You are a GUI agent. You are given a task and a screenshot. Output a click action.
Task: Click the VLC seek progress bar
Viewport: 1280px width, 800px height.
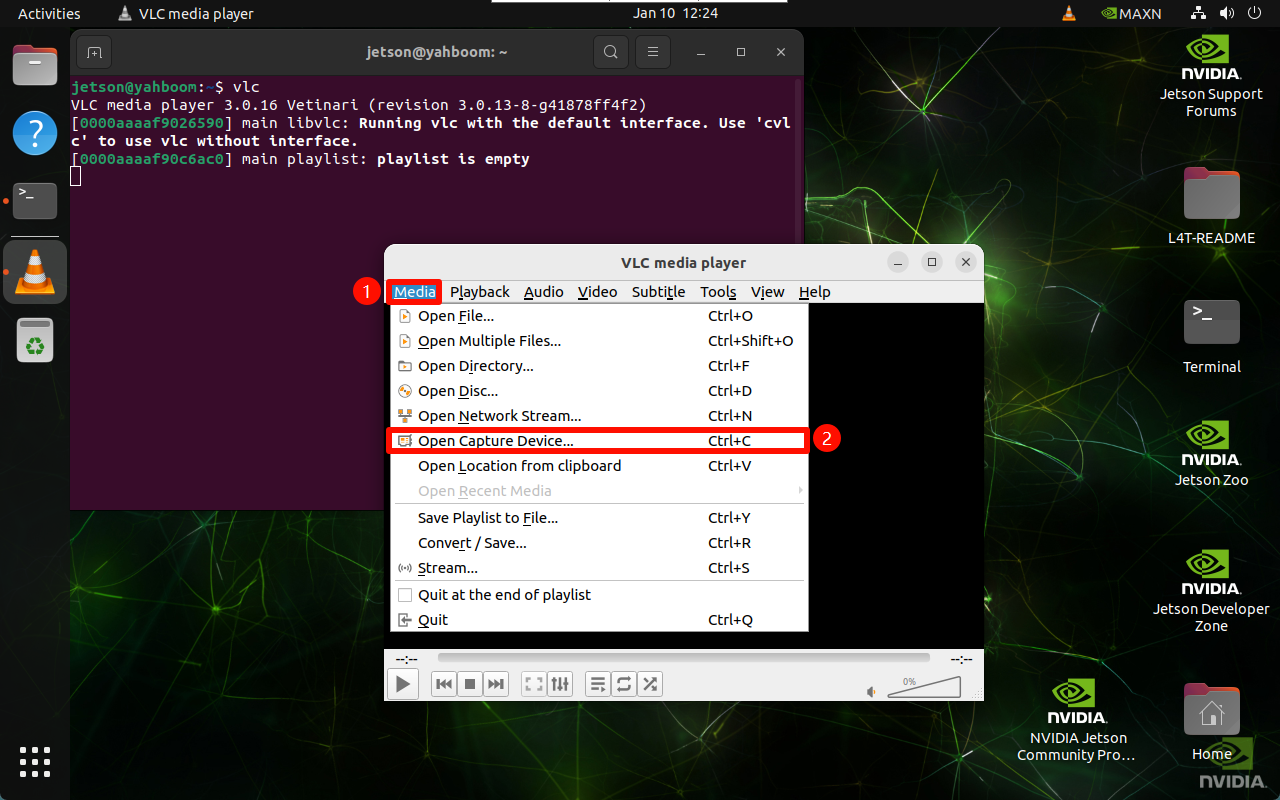tap(684, 658)
